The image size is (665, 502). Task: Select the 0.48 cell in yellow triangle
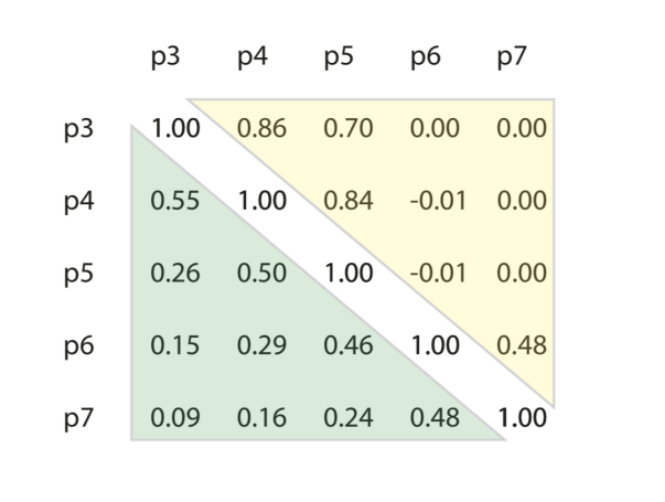(521, 345)
